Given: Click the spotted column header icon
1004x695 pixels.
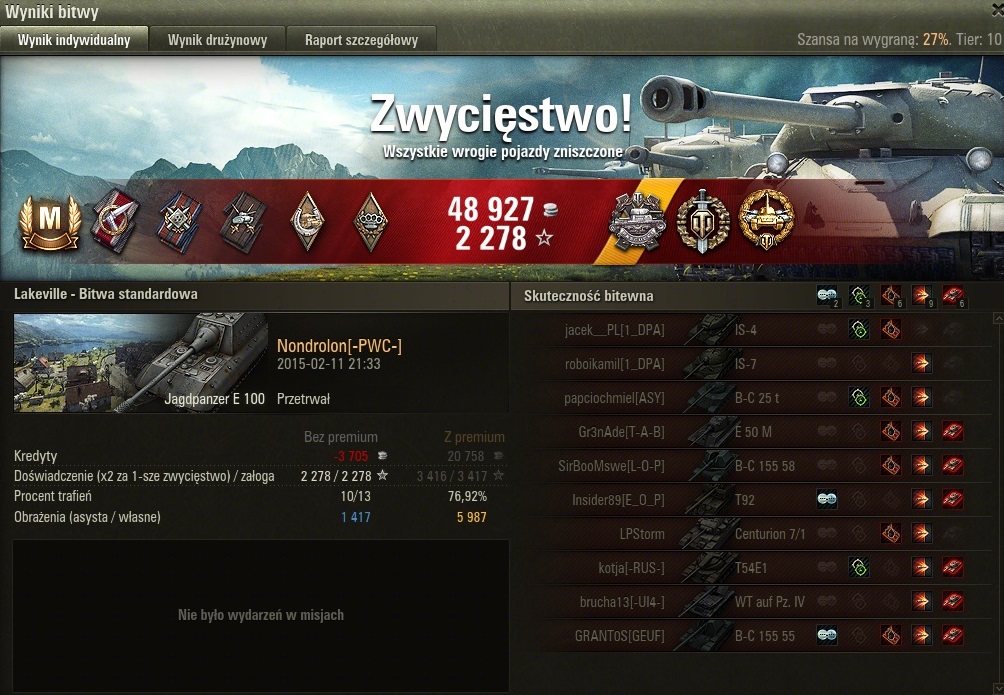Looking at the screenshot, I should 827,296.
